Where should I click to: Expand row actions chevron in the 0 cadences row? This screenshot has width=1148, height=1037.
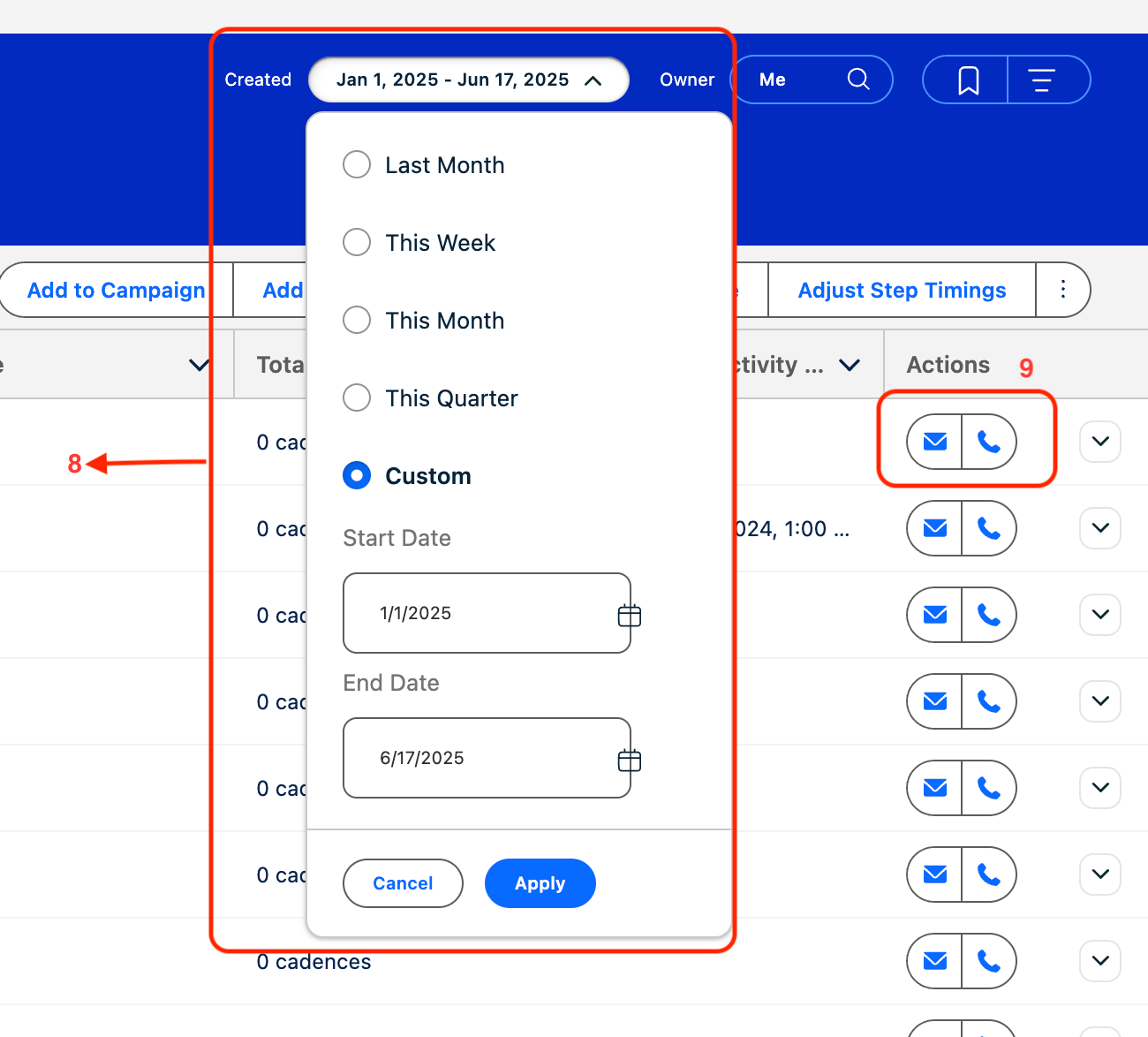pos(1100,961)
